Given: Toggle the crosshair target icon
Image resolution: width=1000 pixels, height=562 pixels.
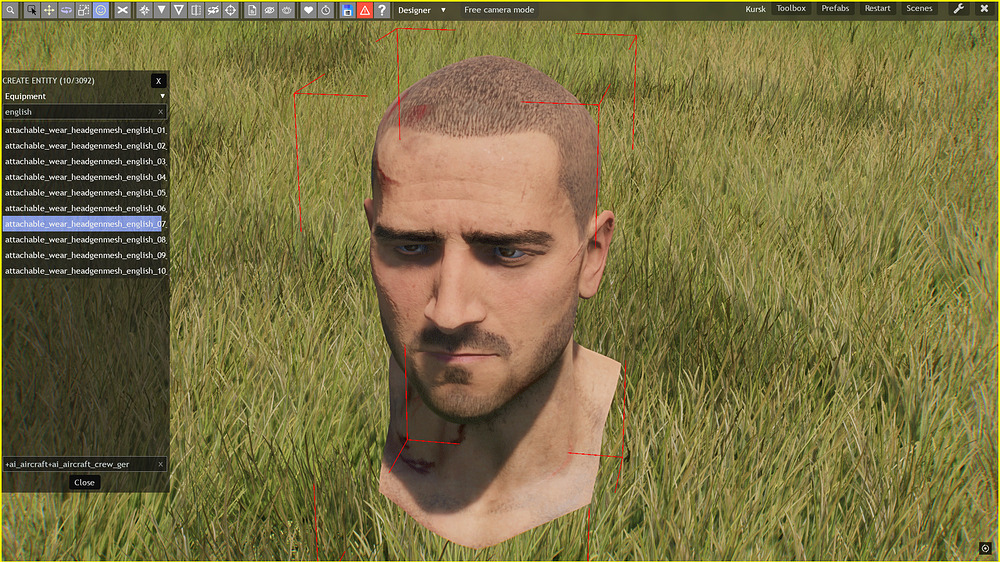Looking at the screenshot, I should tap(231, 10).
